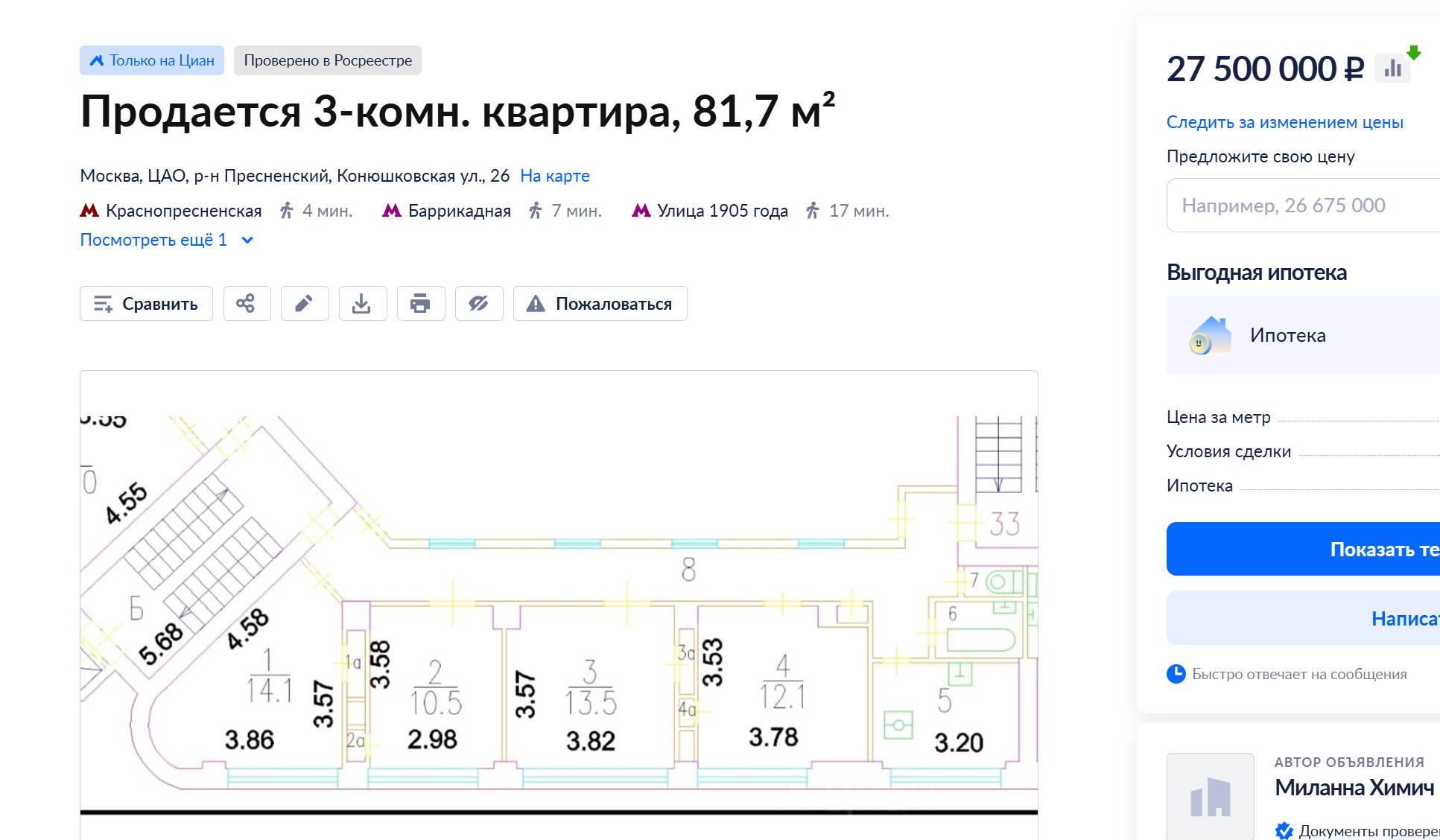Click the share icon button

click(x=247, y=304)
